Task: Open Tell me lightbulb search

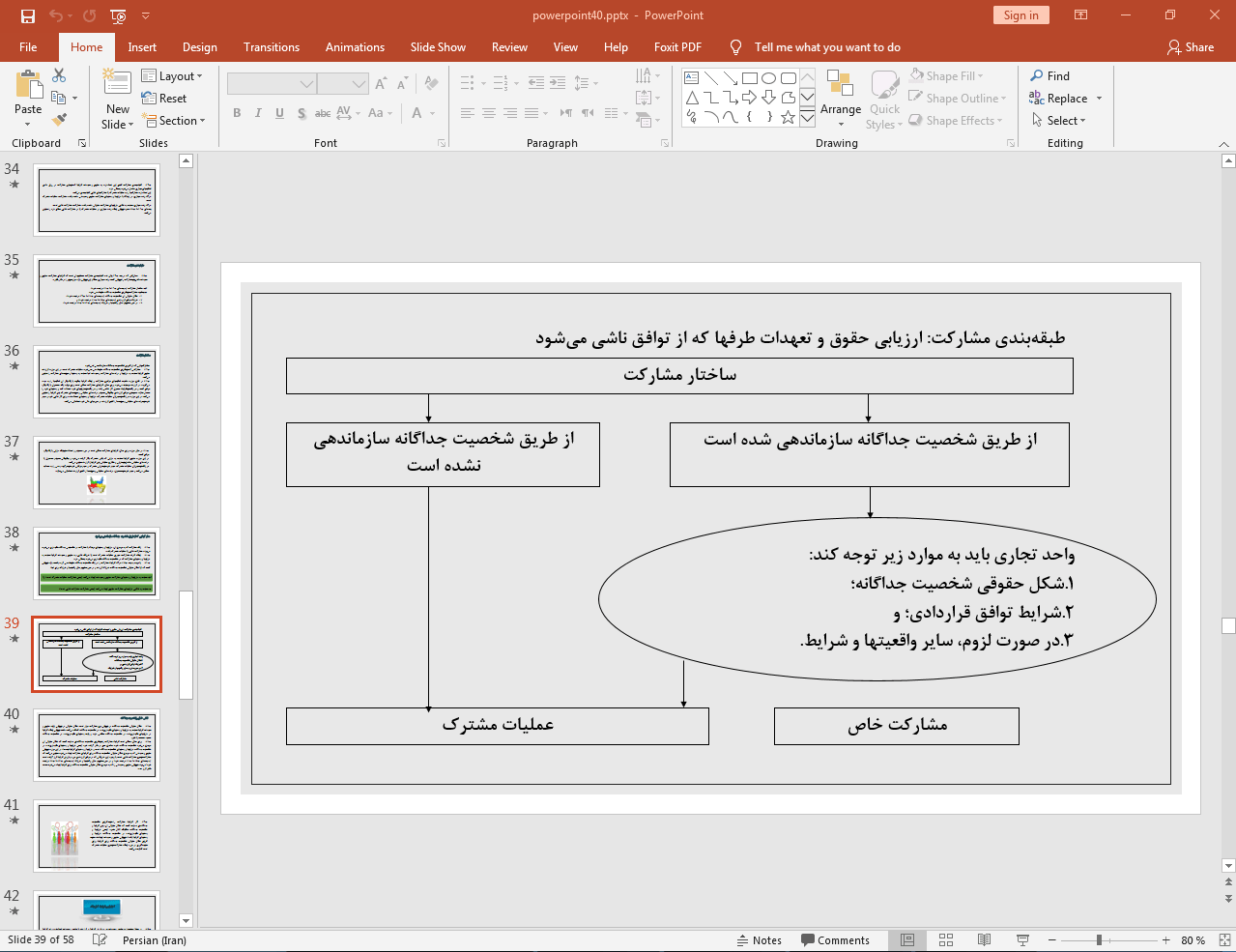Action: pos(735,46)
